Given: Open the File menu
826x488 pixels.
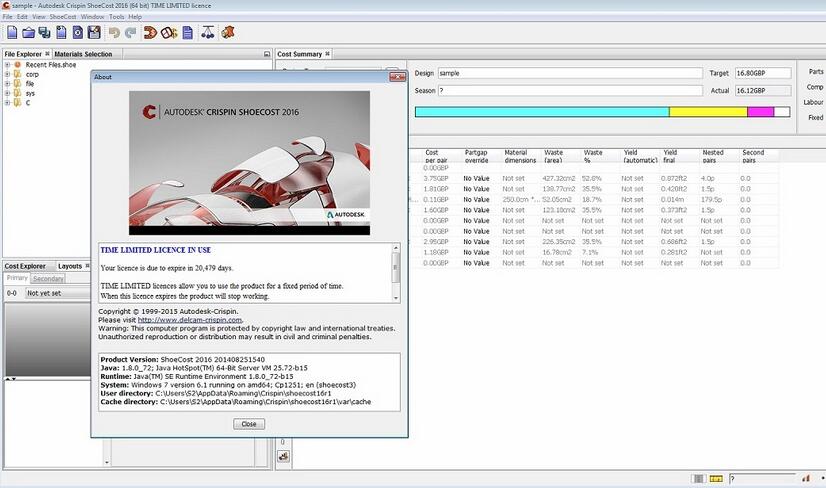Looking at the screenshot, I should [7, 17].
